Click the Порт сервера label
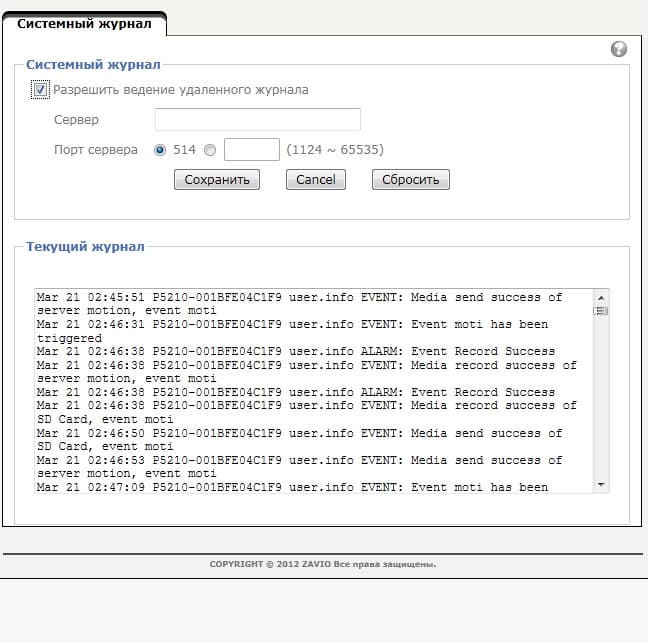This screenshot has height=643, width=648. (x=96, y=150)
